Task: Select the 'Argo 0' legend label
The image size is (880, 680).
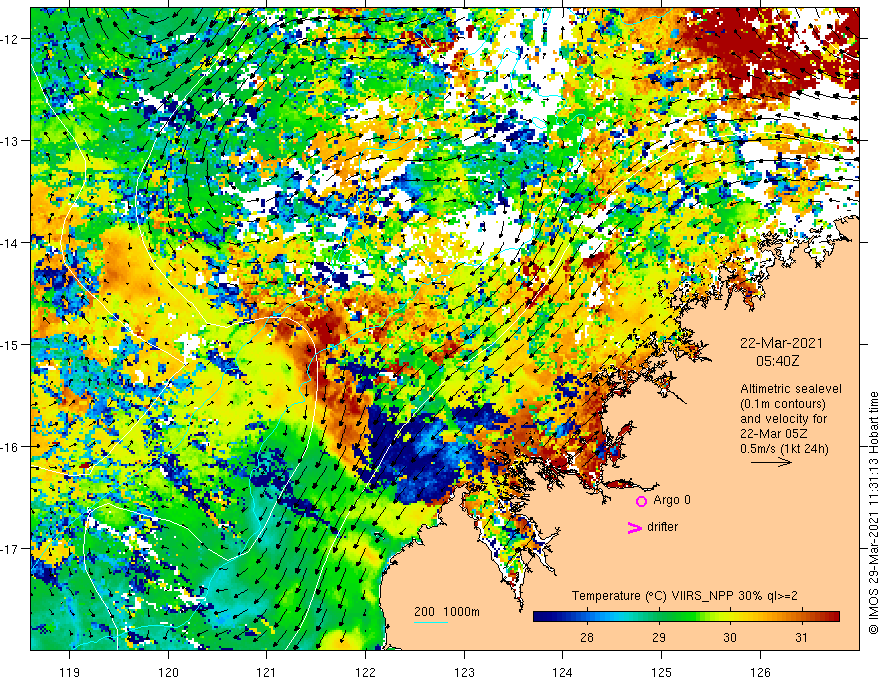Action: click(x=672, y=500)
